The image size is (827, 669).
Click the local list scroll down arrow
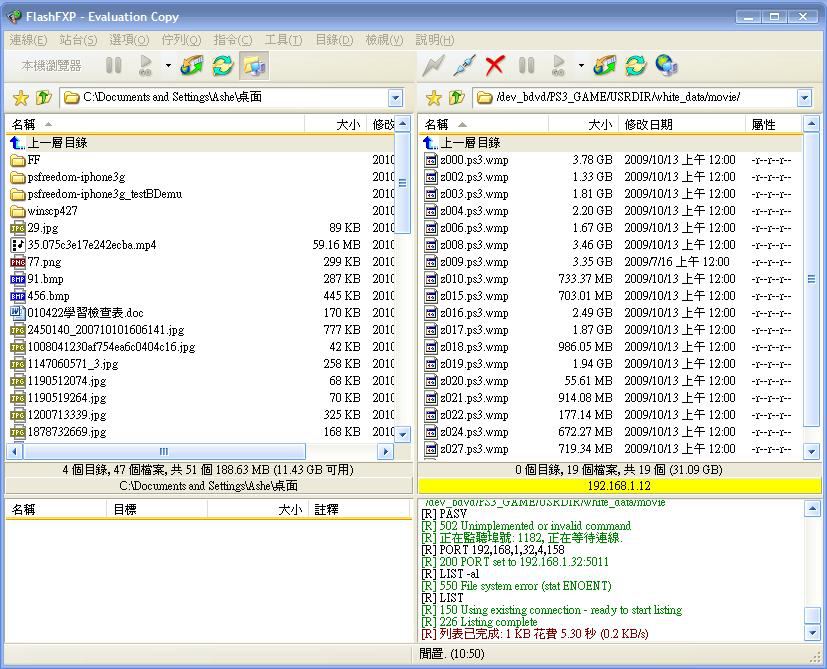(403, 435)
